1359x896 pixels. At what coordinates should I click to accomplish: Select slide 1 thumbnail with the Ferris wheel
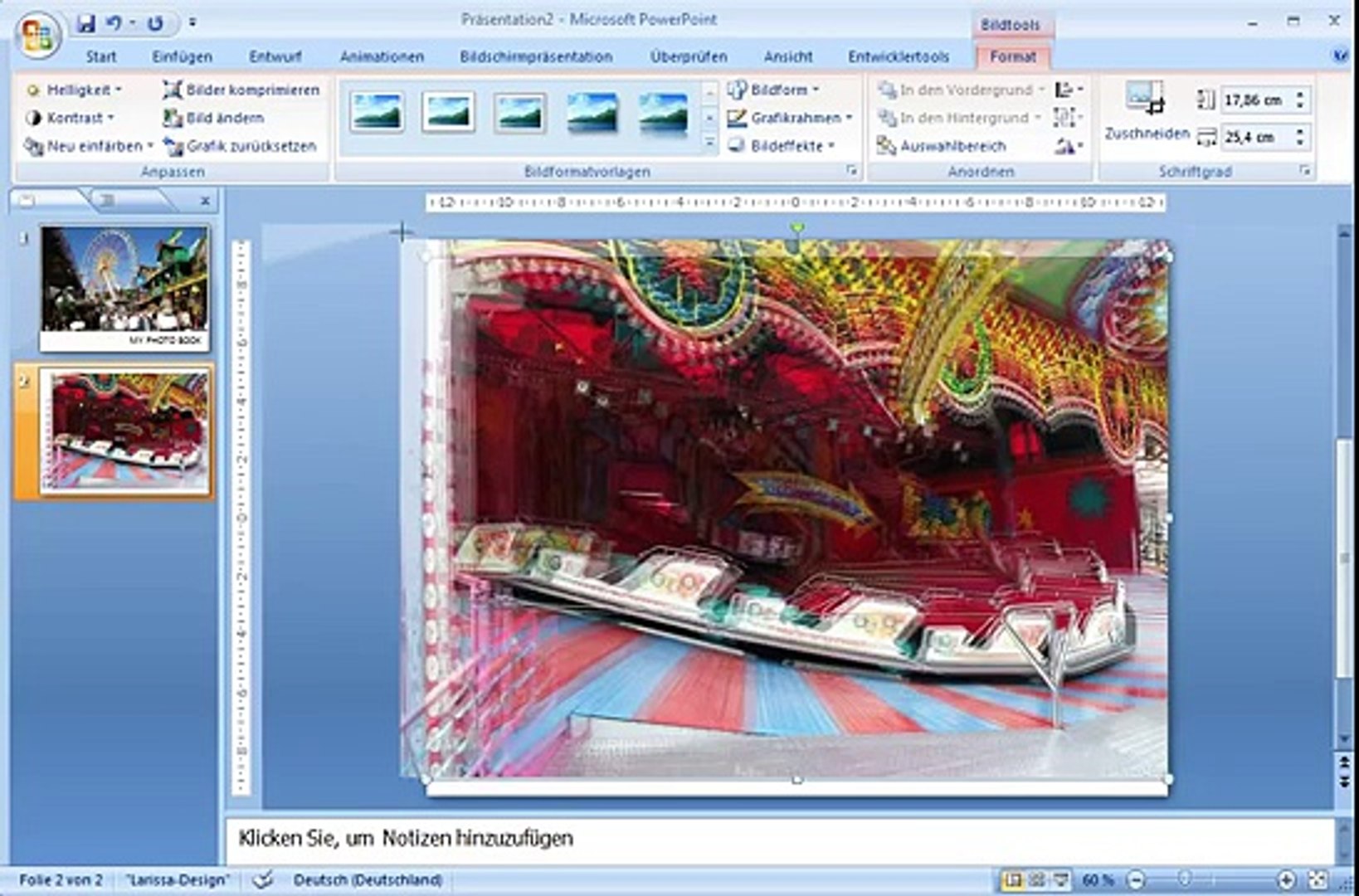(x=124, y=289)
